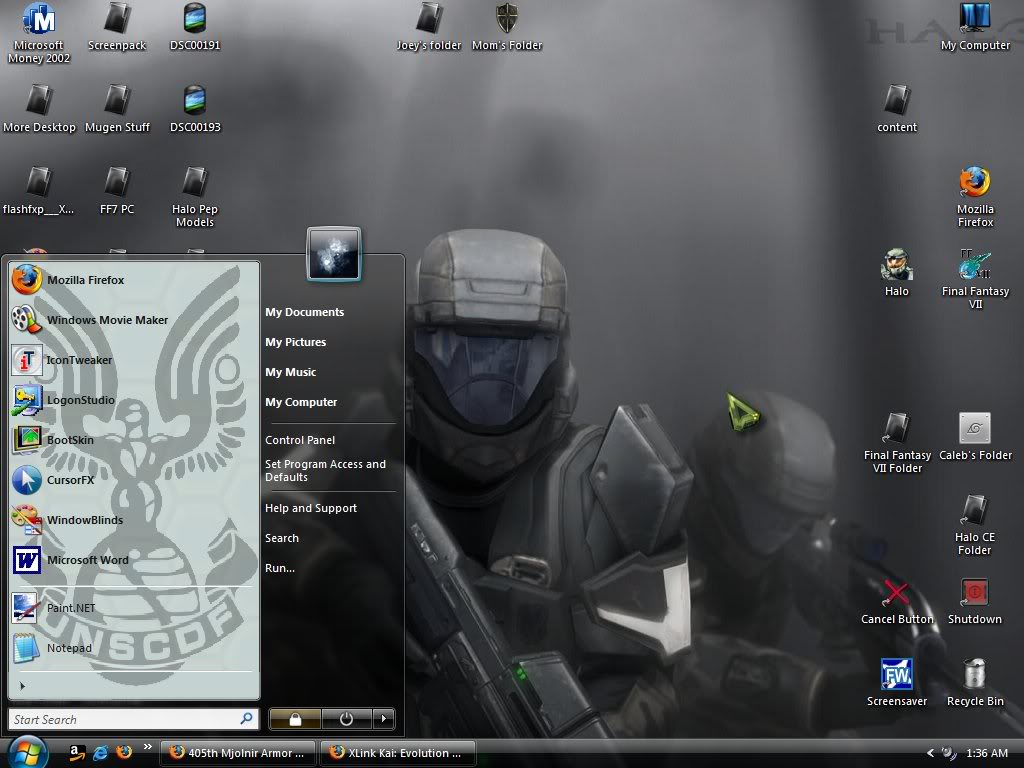Select IconTweaker in the Start menu
Viewport: 1024px width, 768px height.
(134, 360)
